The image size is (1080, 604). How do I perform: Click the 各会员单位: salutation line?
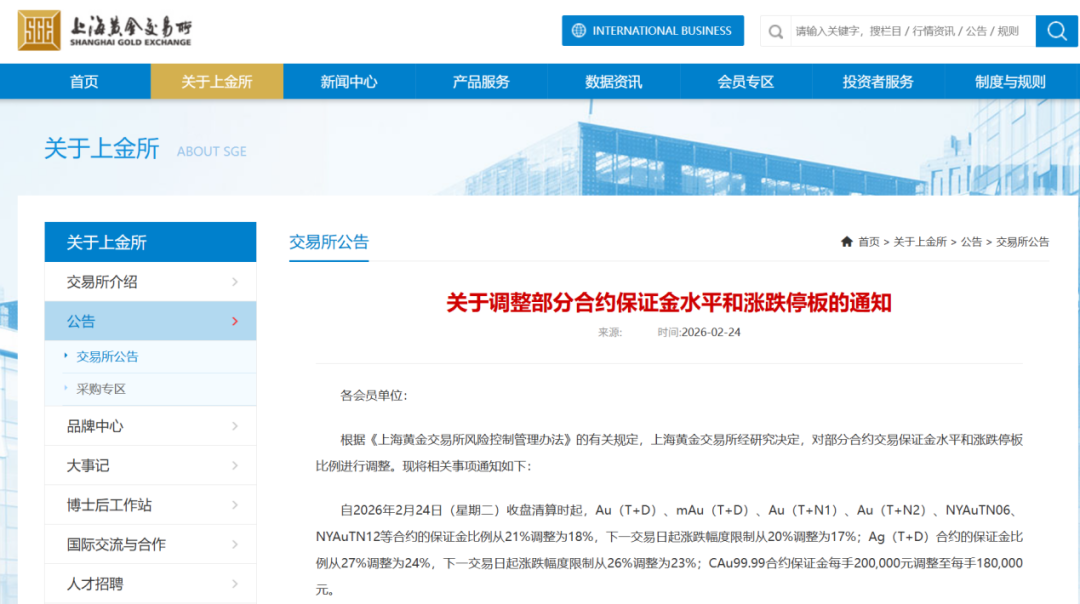pyautogui.click(x=374, y=395)
